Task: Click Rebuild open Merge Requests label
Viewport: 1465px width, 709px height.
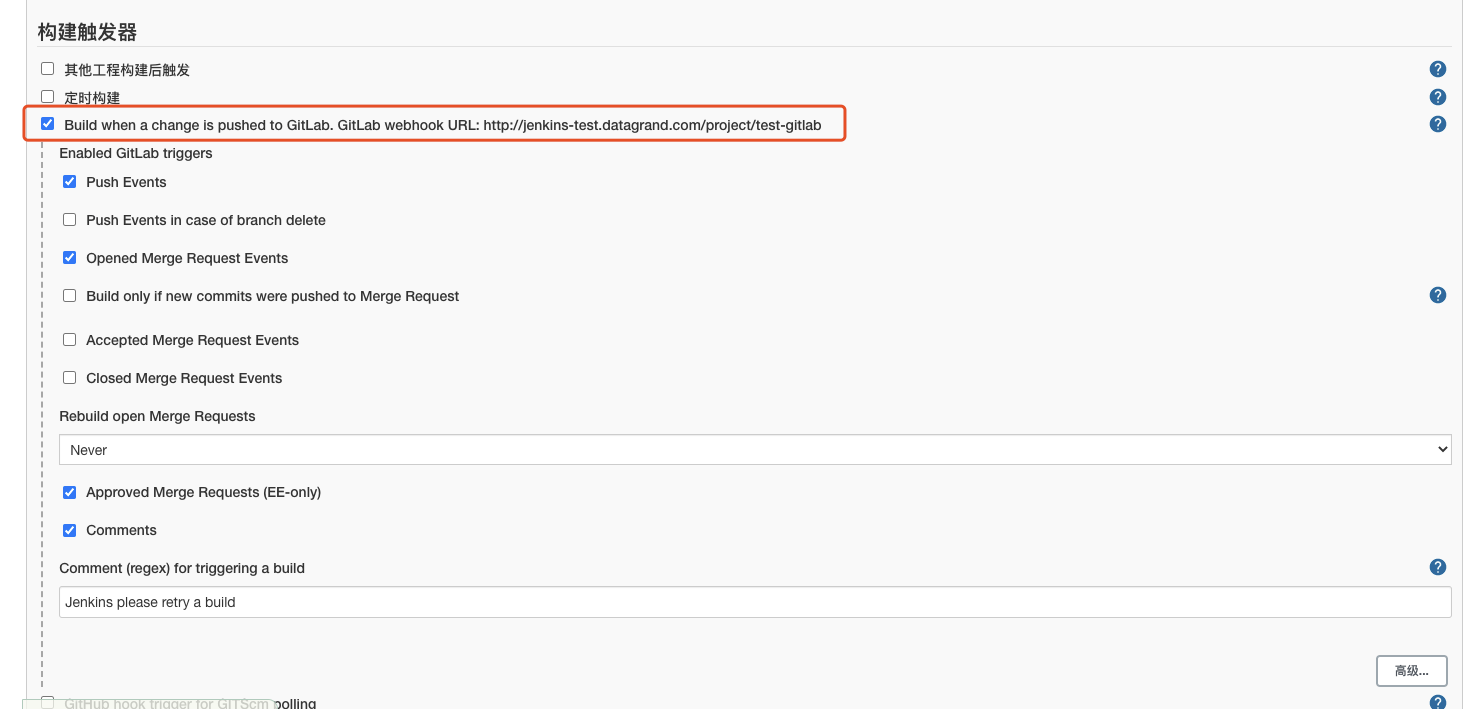Action: coord(157,416)
